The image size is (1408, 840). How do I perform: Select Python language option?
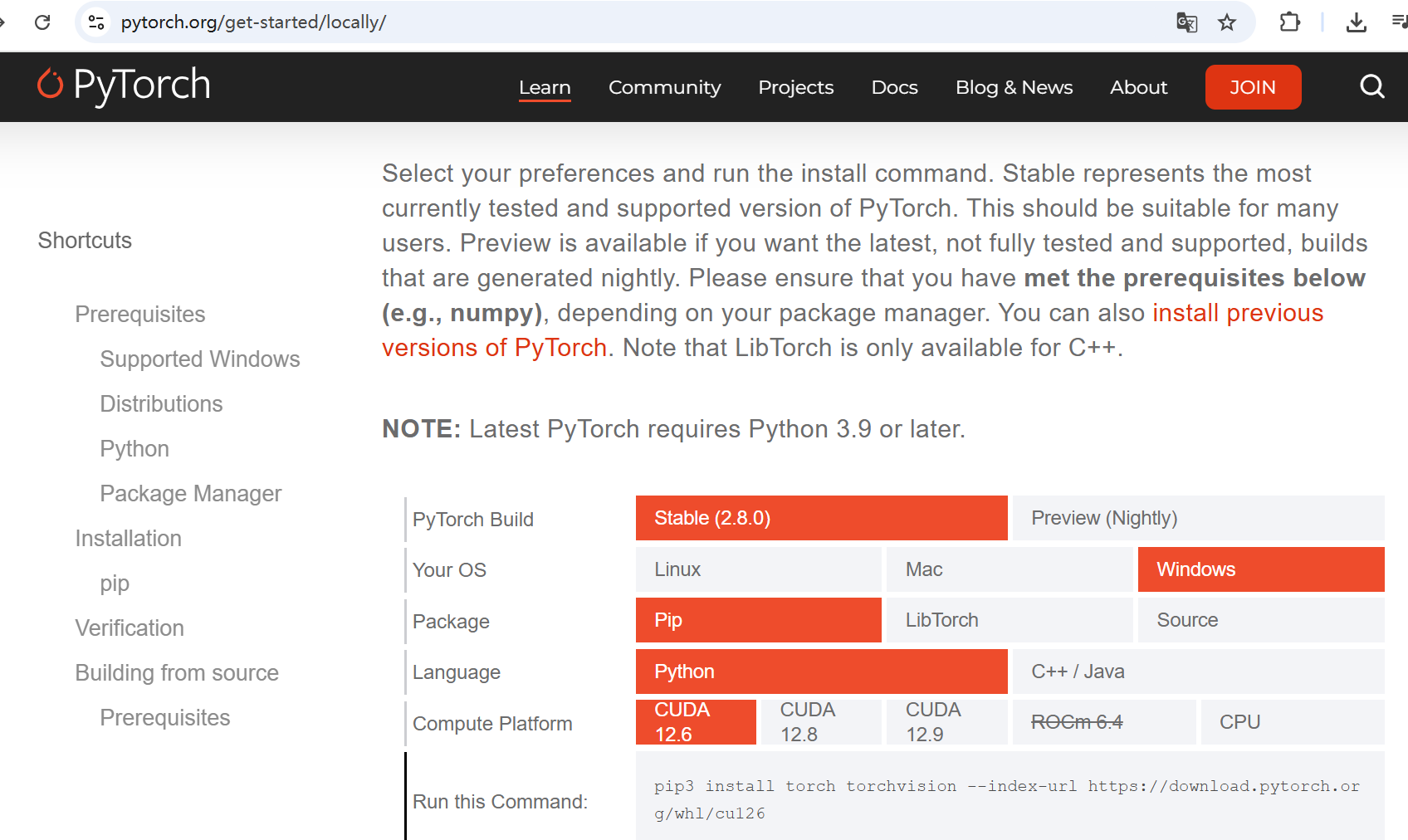[822, 672]
